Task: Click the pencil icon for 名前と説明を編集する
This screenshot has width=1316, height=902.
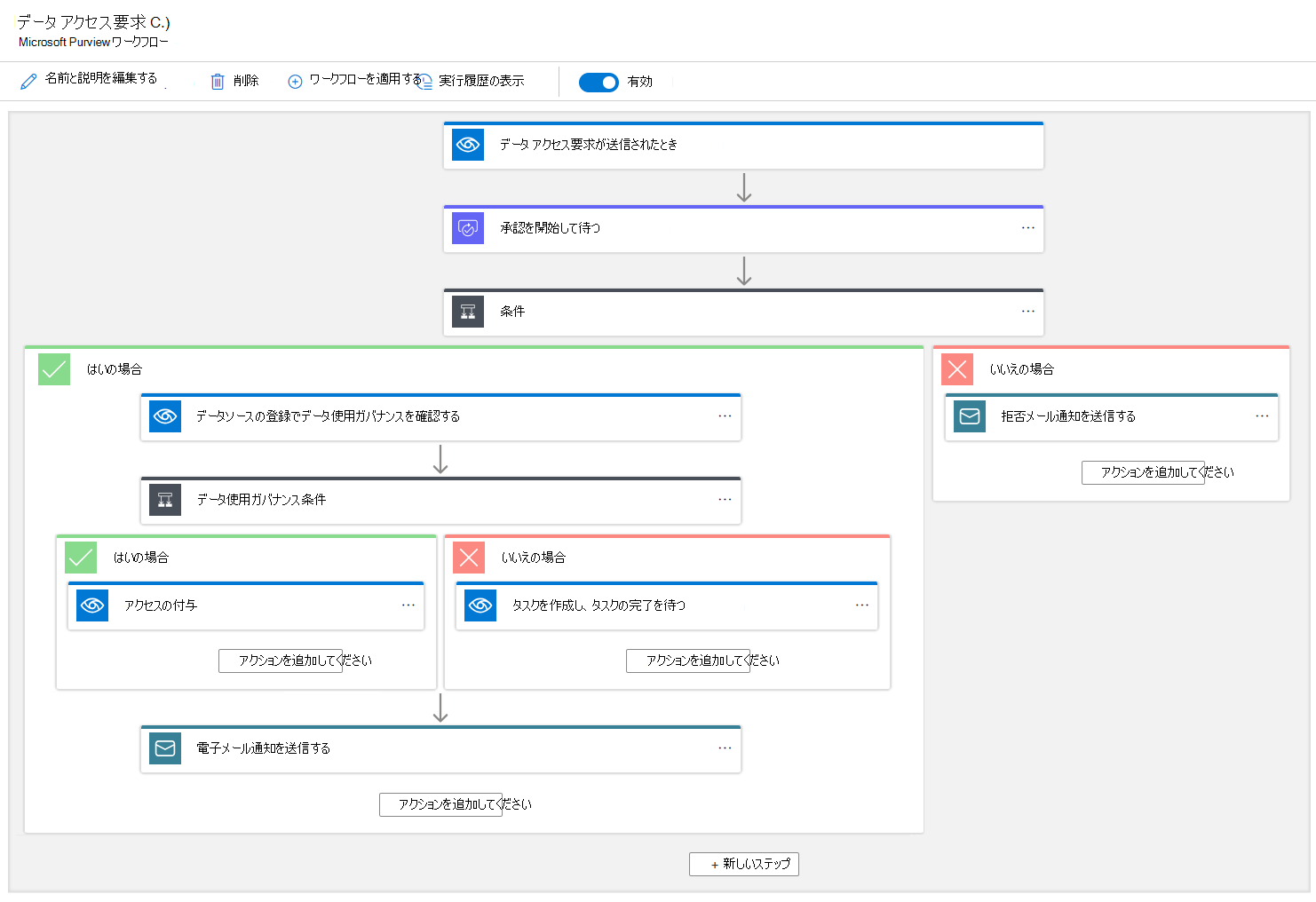Action: point(28,81)
